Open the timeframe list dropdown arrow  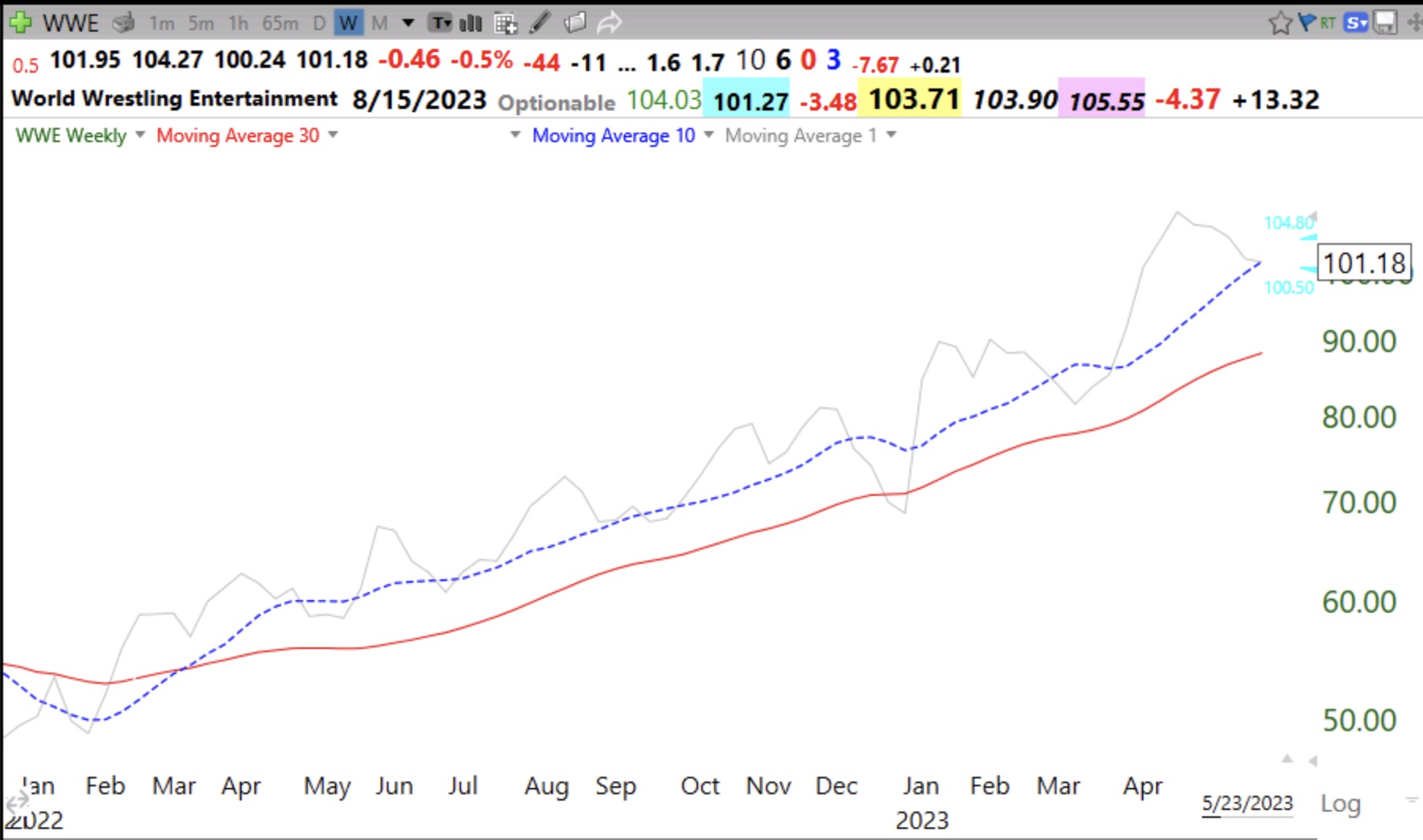pos(408,23)
